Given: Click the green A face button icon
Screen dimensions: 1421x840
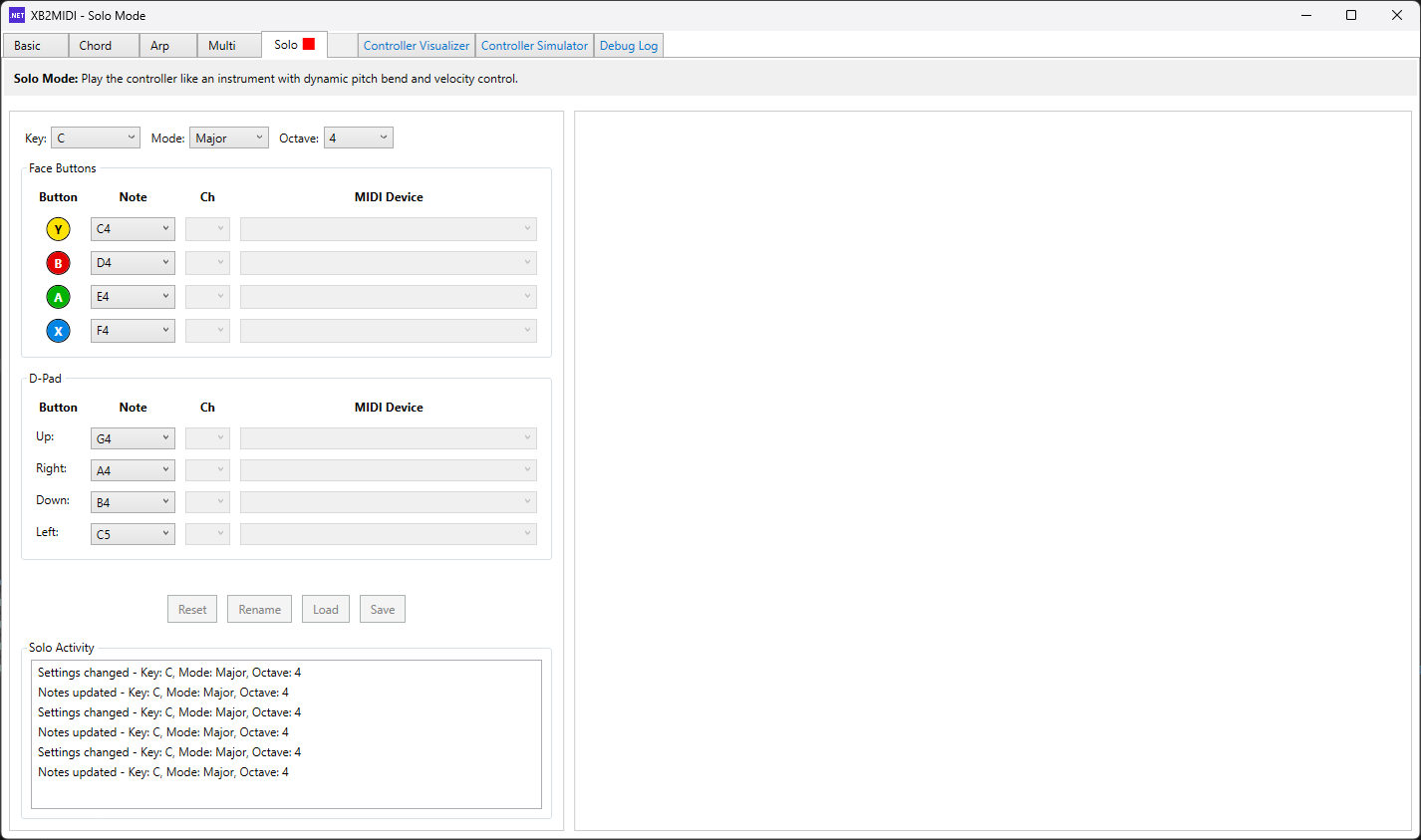Looking at the screenshot, I should pyautogui.click(x=58, y=297).
